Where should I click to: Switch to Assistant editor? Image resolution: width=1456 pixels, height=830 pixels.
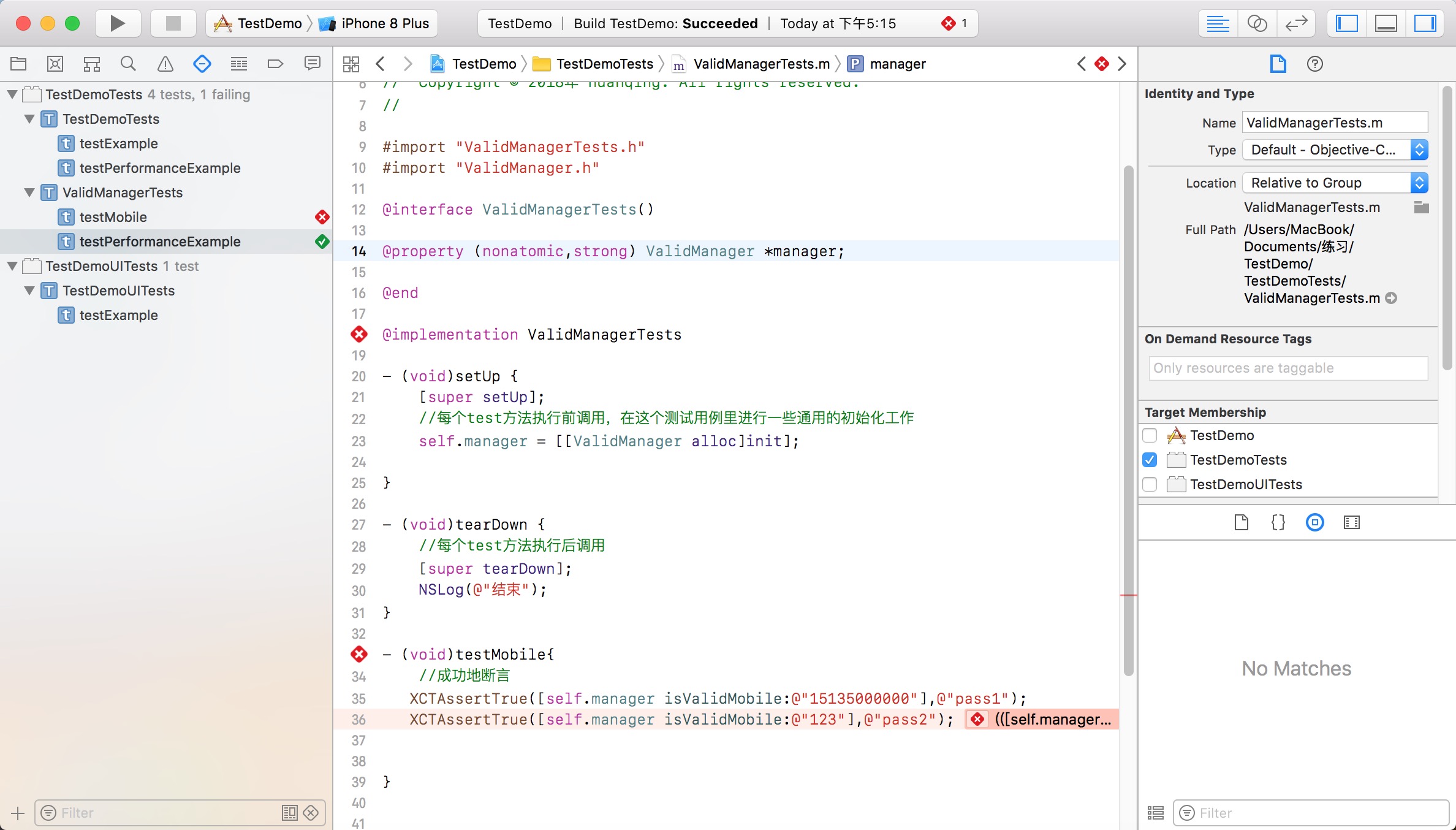pos(1257,23)
